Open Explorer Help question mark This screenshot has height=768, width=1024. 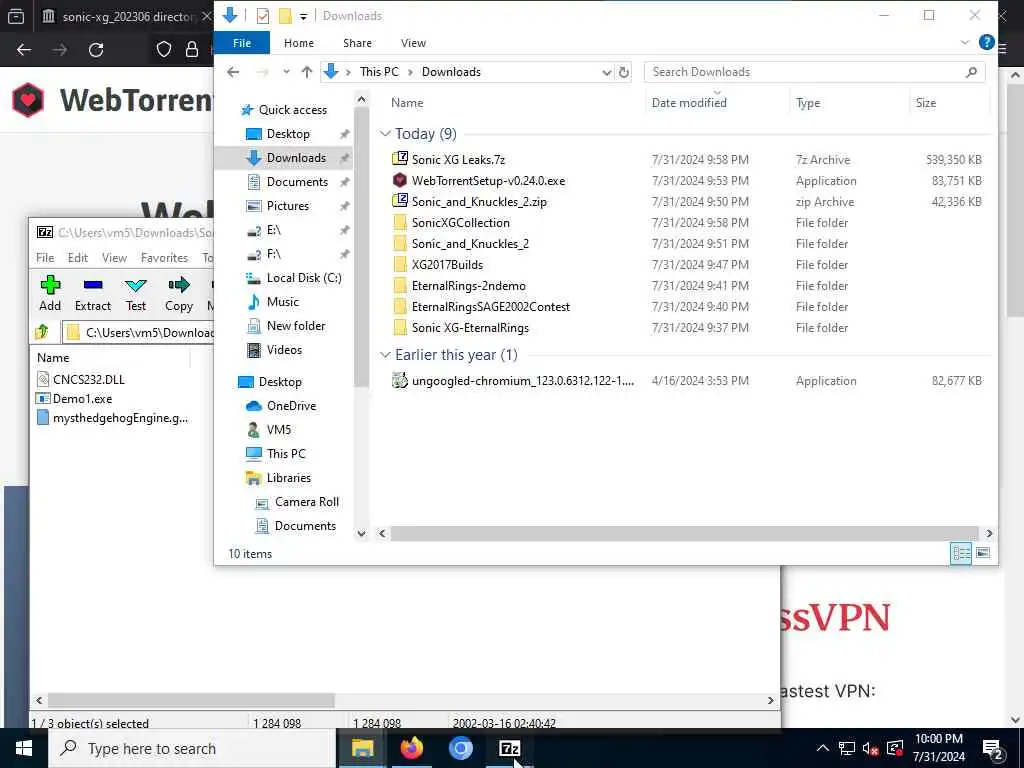point(987,42)
